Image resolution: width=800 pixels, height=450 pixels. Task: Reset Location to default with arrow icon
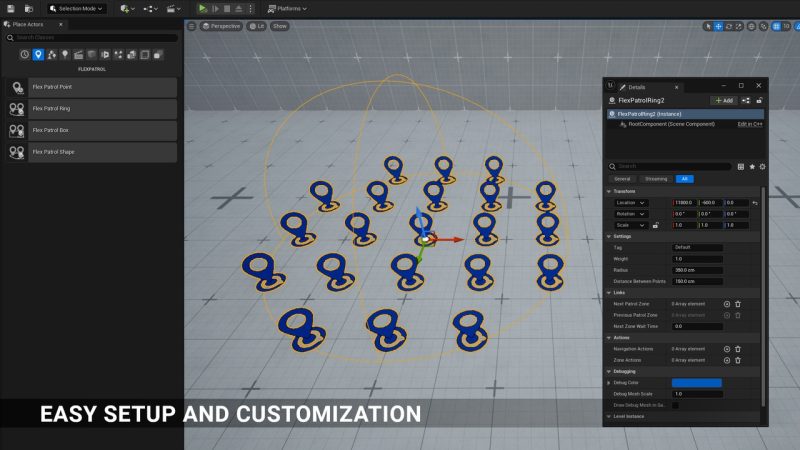755,203
